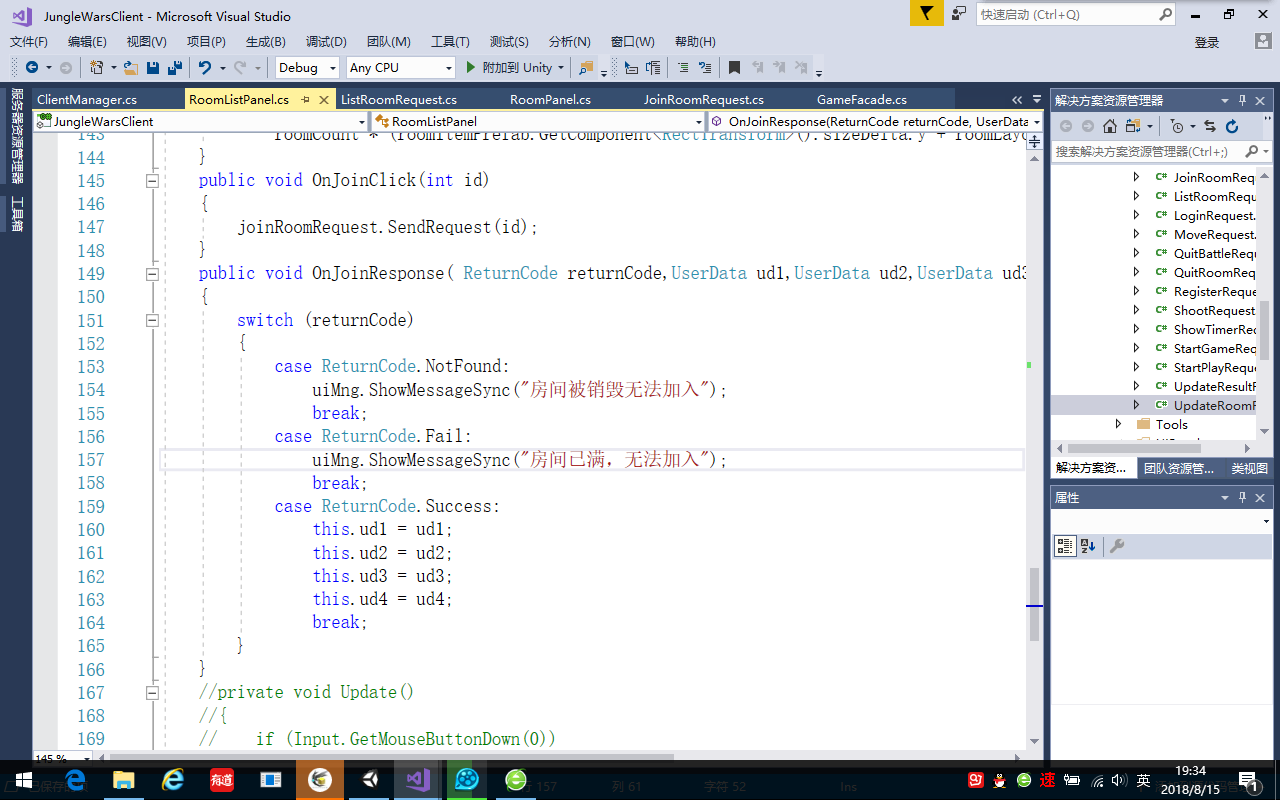Image resolution: width=1280 pixels, height=800 pixels.
Task: Click the Open File folder icon
Action: click(132, 68)
